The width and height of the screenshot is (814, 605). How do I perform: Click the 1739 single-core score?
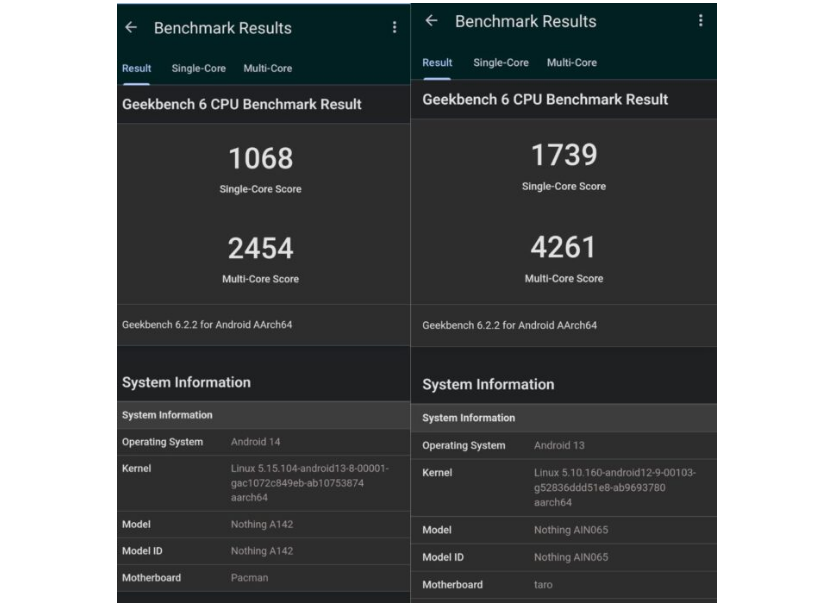(564, 155)
